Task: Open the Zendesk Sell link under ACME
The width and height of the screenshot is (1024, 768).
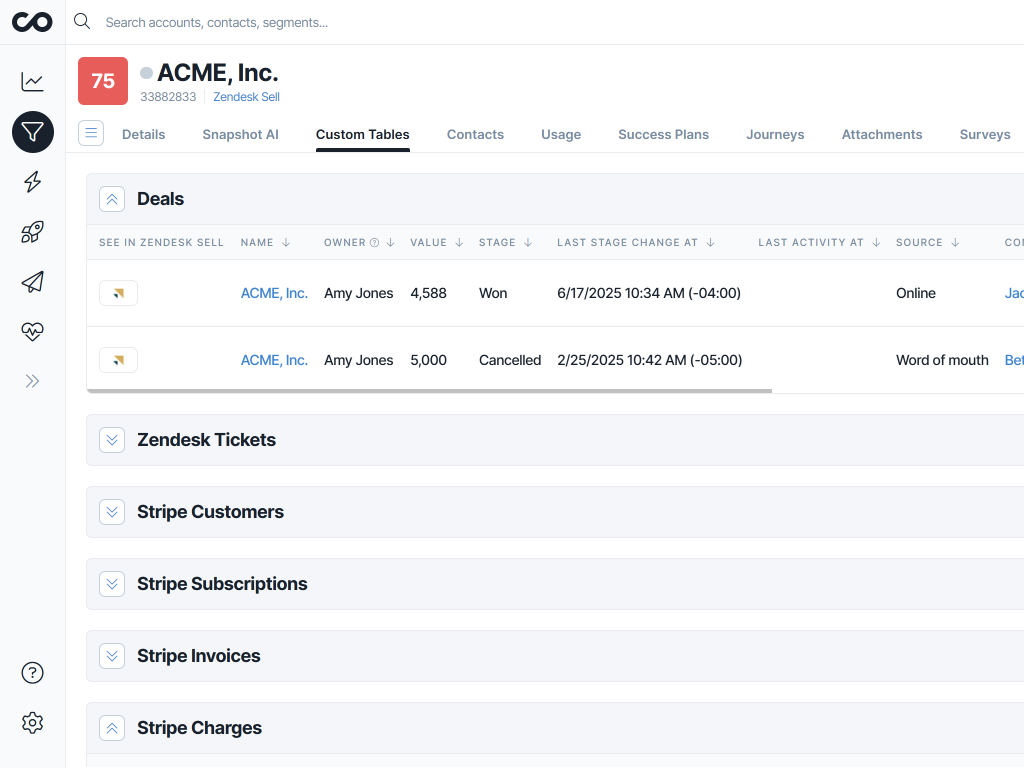Action: (x=246, y=97)
